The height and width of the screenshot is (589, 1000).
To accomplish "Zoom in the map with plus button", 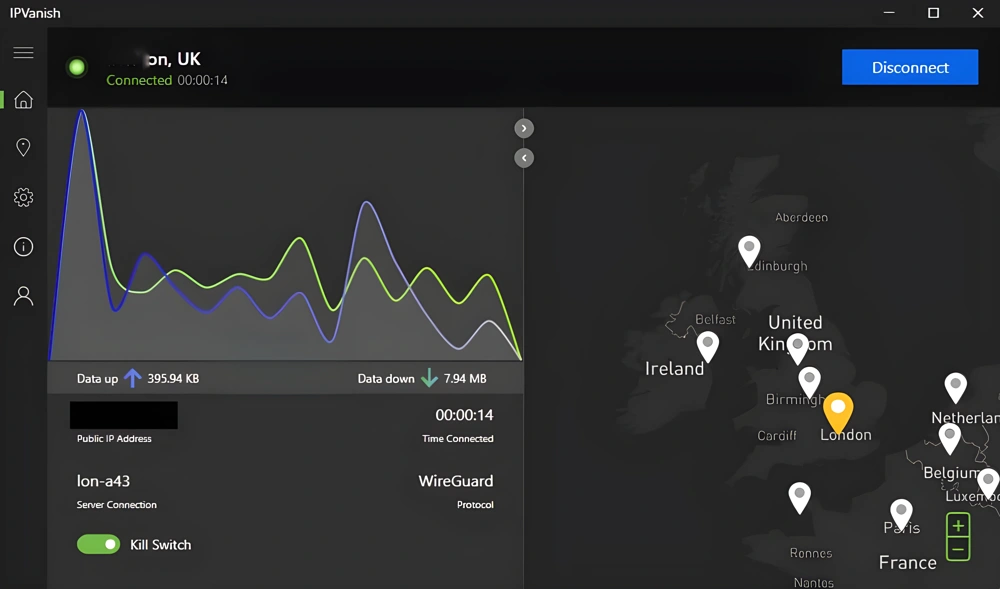I will 958,526.
